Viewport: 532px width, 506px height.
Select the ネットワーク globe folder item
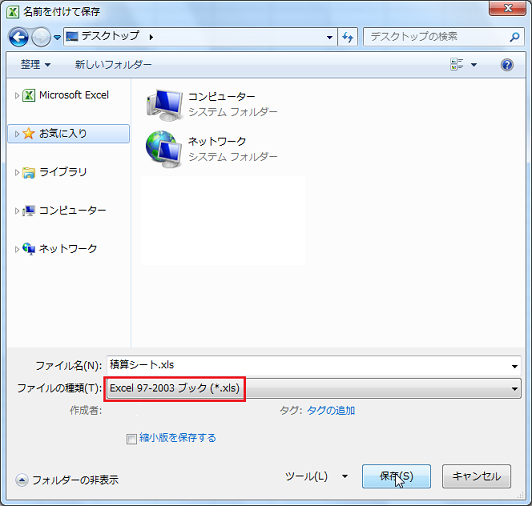(212, 149)
